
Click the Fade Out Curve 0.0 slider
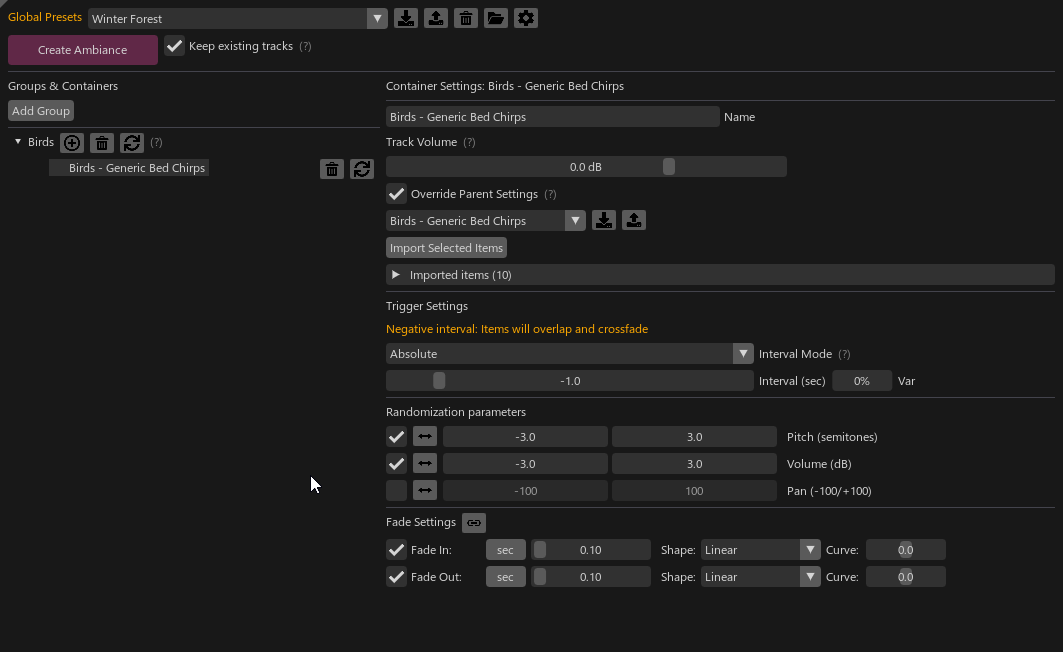(x=906, y=577)
